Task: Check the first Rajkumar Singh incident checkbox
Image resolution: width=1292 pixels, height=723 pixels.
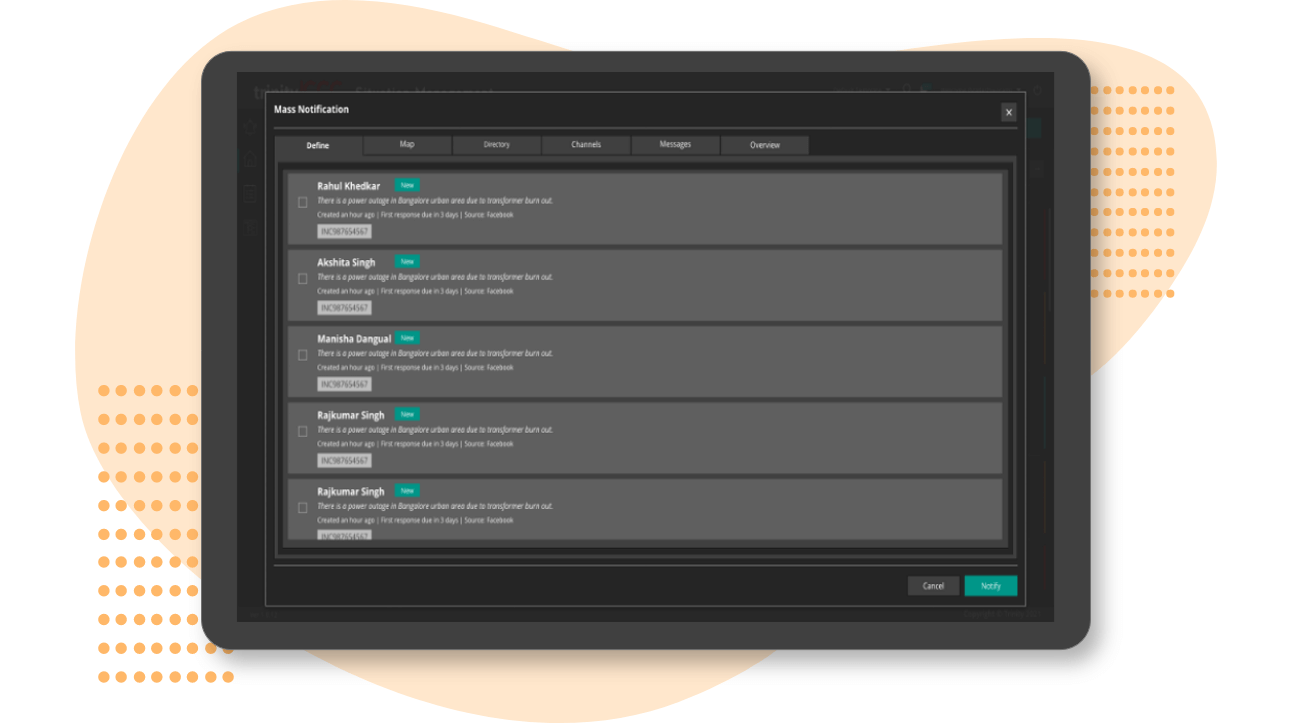Action: (x=302, y=432)
